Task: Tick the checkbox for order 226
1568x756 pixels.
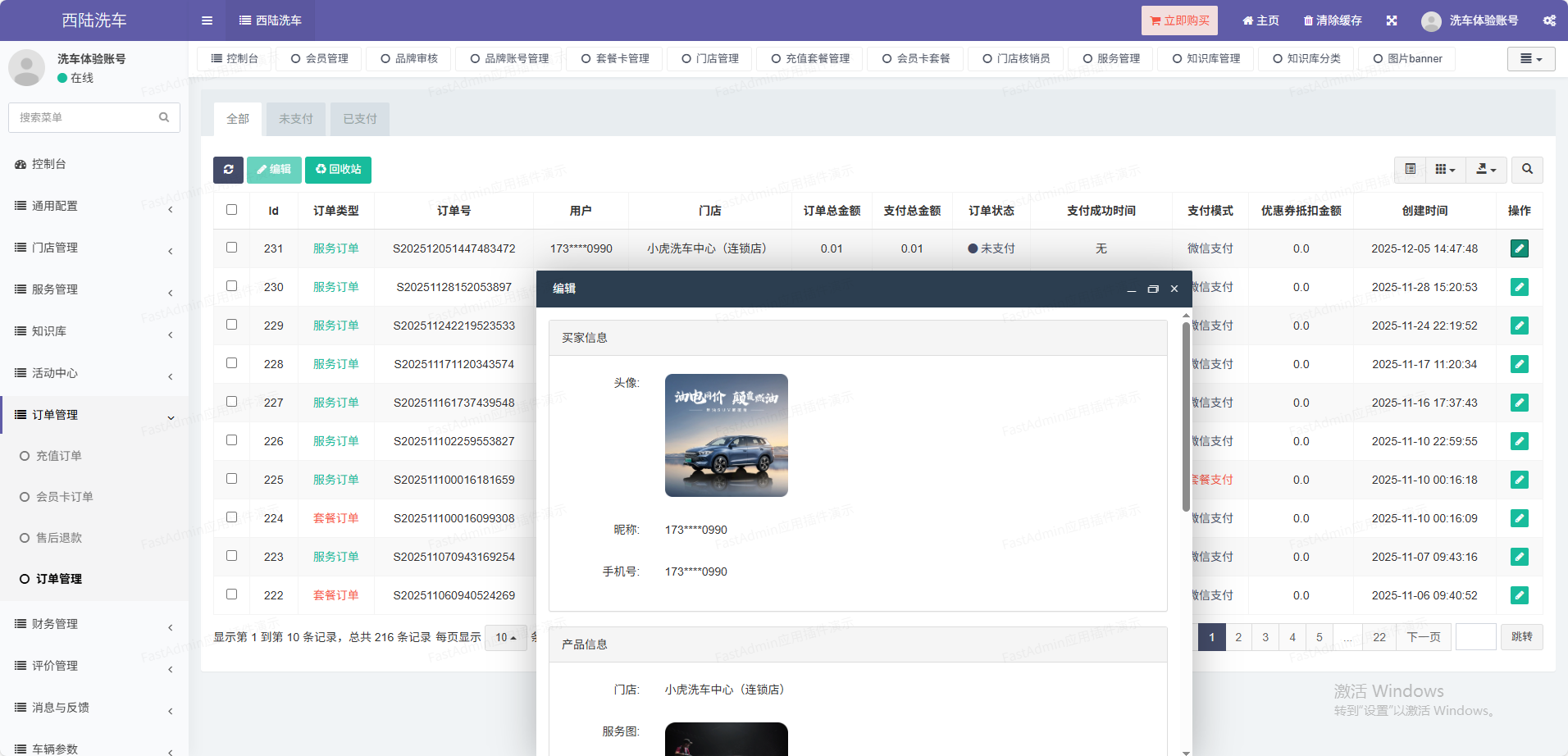Action: (232, 440)
